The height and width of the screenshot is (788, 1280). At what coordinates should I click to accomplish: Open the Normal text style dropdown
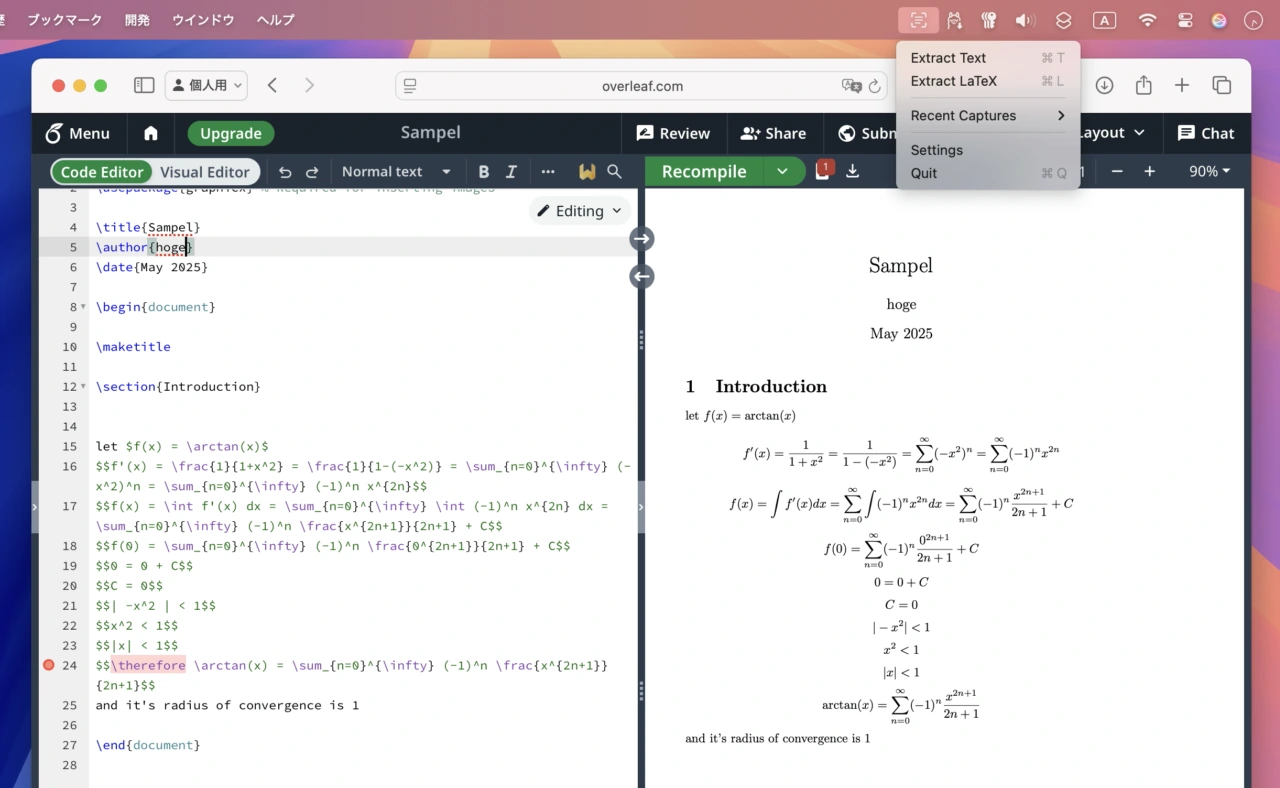pyautogui.click(x=396, y=172)
